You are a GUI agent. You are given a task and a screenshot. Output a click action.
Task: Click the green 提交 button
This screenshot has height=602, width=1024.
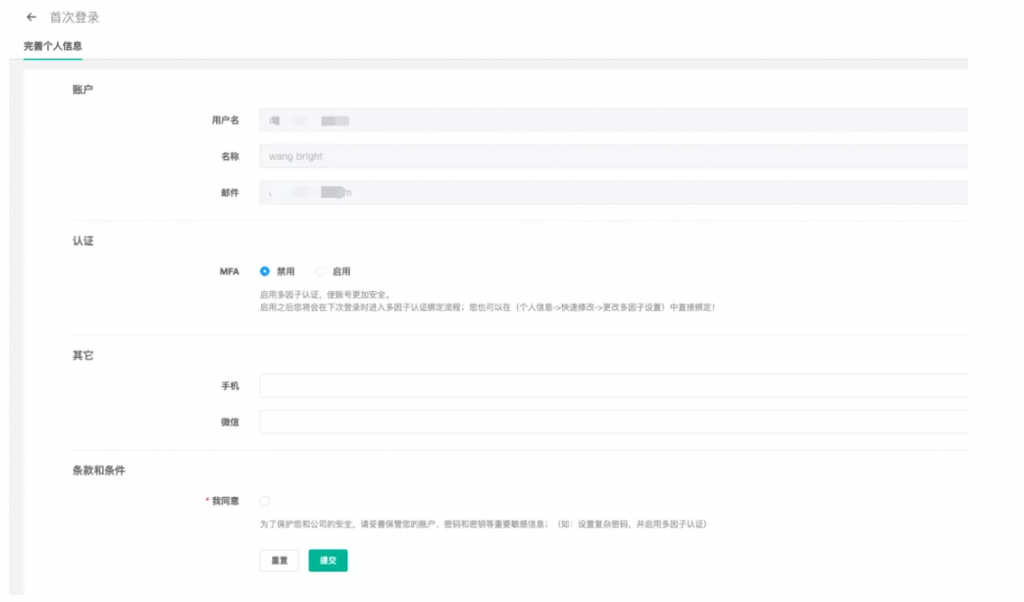pos(328,560)
